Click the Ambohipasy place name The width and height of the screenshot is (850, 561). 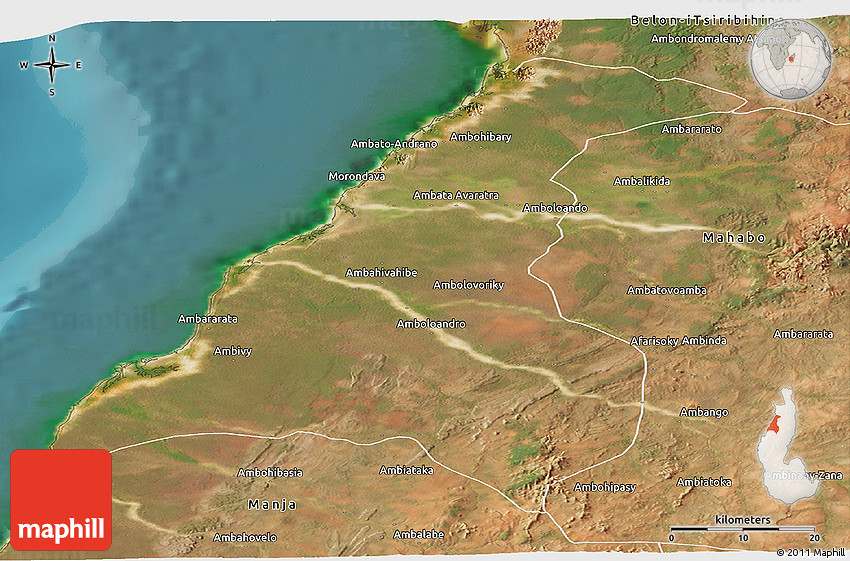(x=605, y=487)
